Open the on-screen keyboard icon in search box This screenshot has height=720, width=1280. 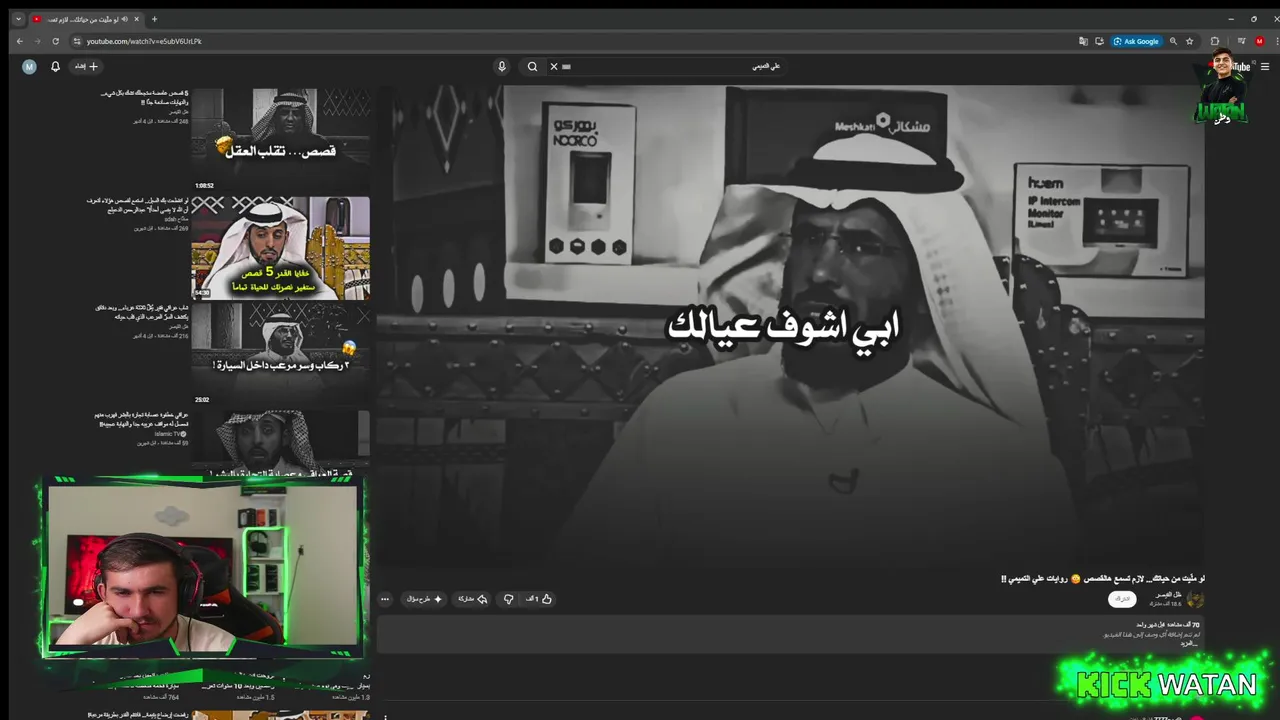[567, 66]
